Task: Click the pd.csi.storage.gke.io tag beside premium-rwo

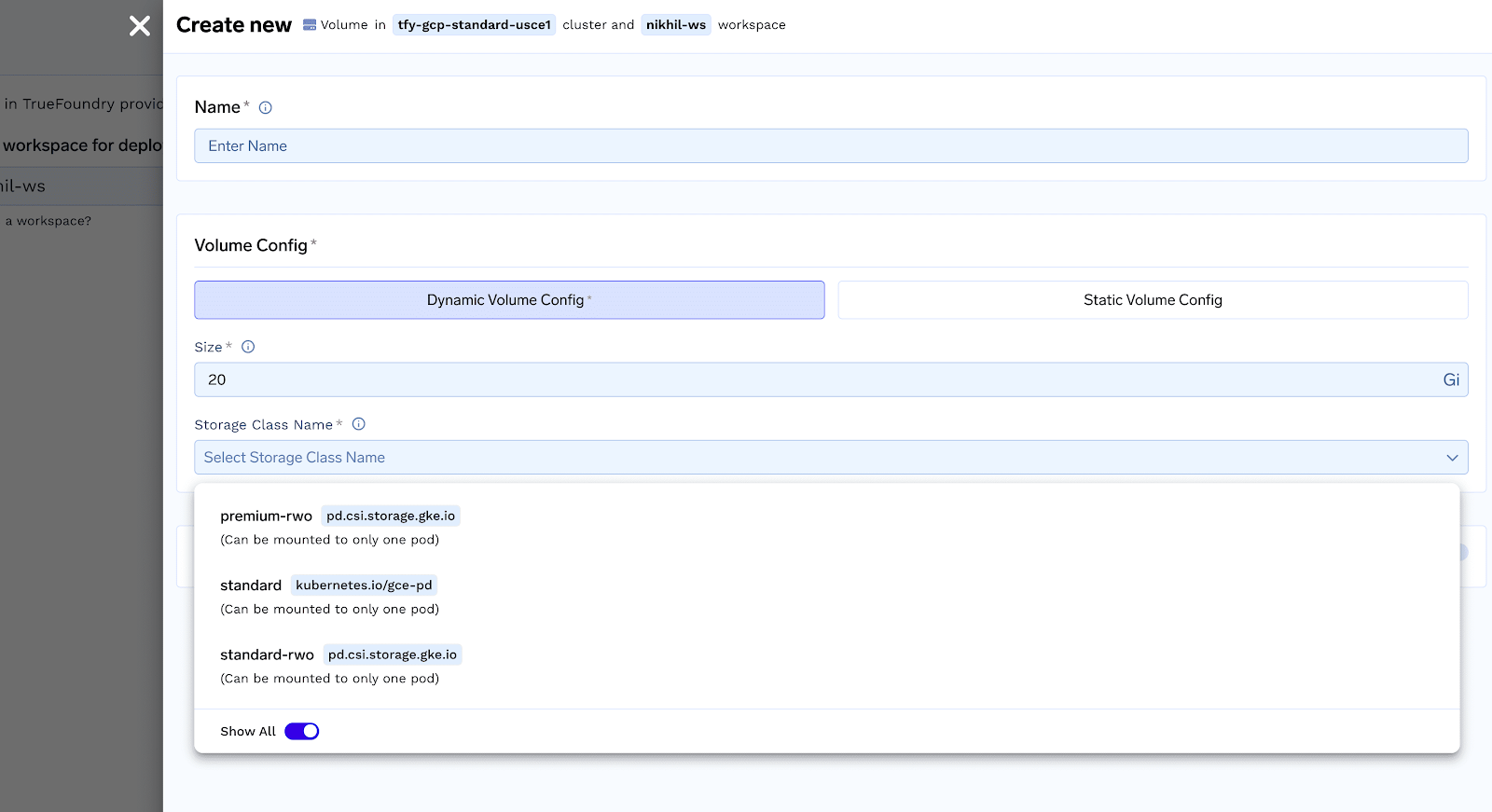Action: pos(391,516)
